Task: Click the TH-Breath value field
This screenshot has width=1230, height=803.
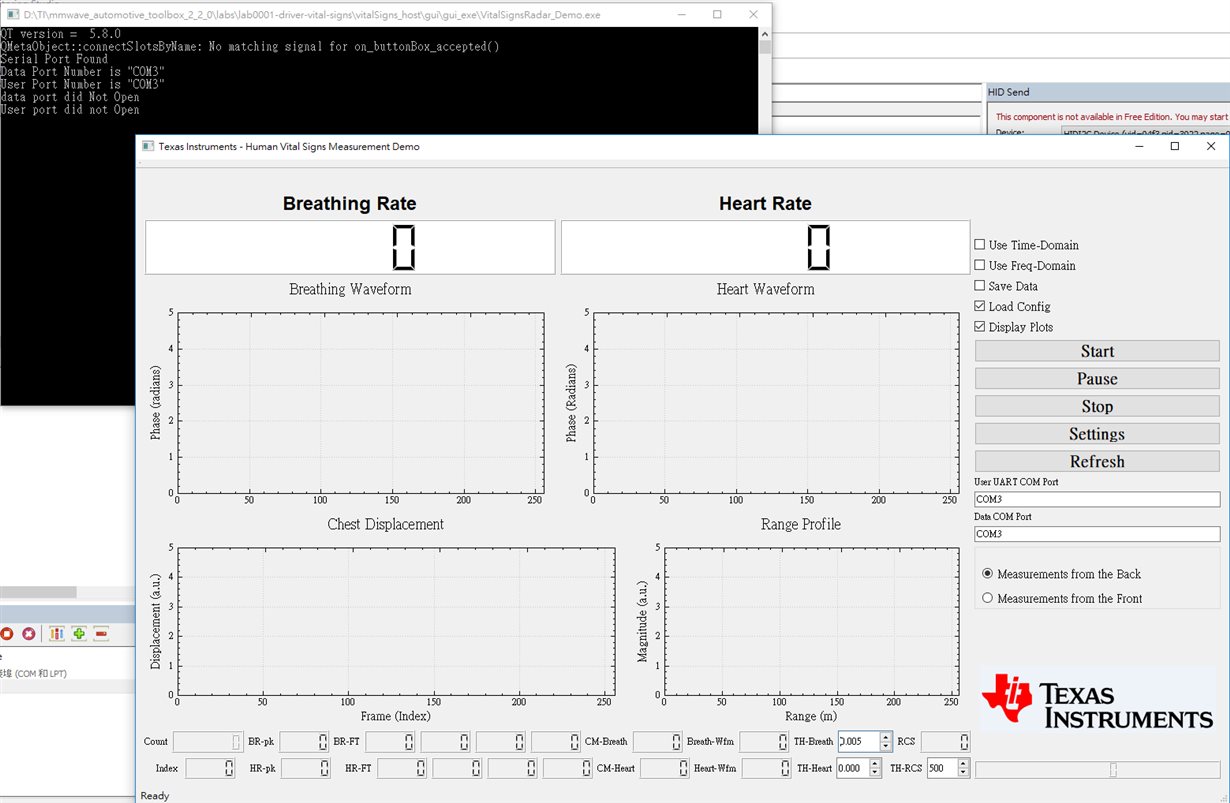Action: pos(858,741)
